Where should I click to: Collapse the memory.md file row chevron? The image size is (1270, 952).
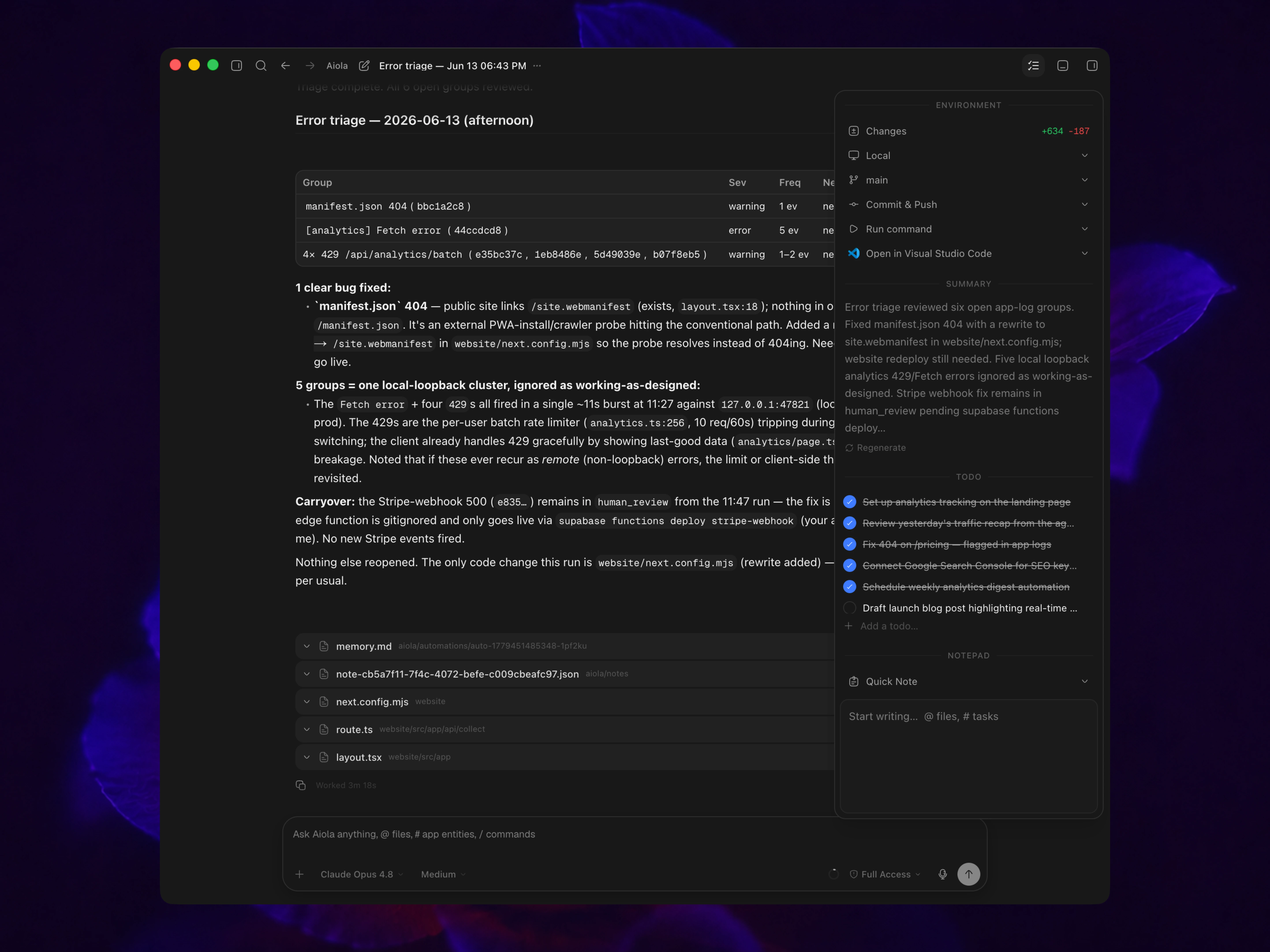tap(307, 646)
